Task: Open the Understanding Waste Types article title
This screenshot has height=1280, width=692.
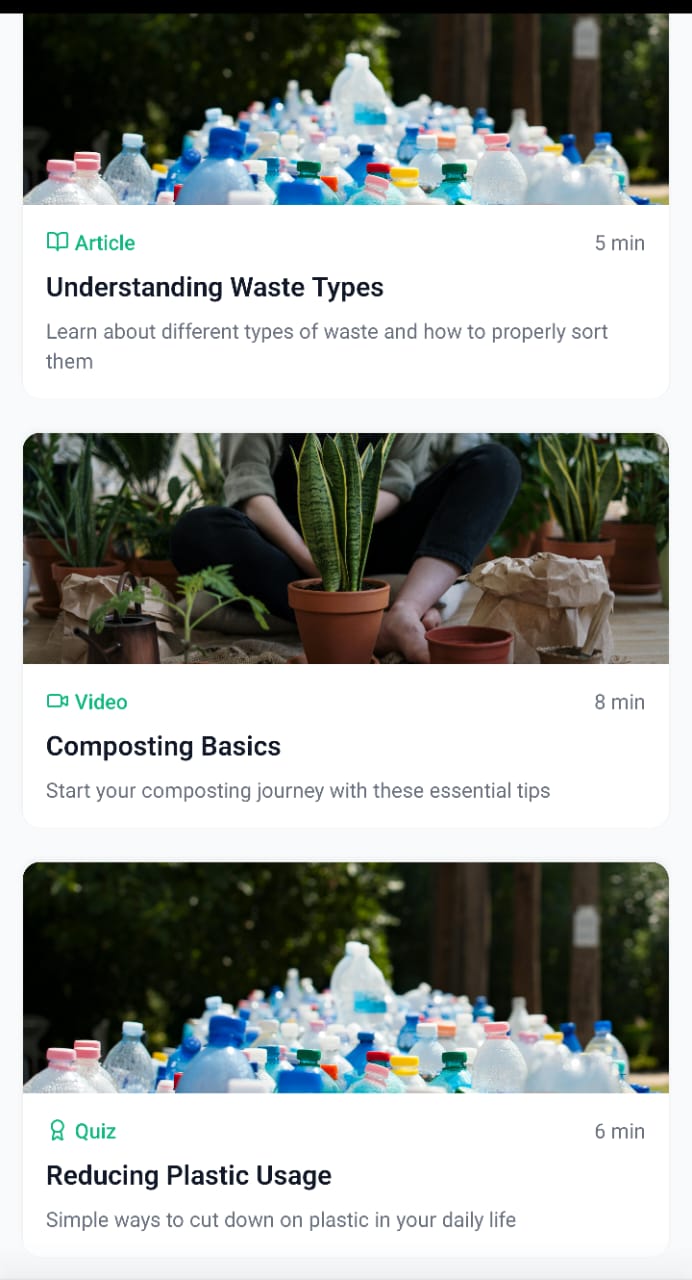Action: (x=215, y=287)
